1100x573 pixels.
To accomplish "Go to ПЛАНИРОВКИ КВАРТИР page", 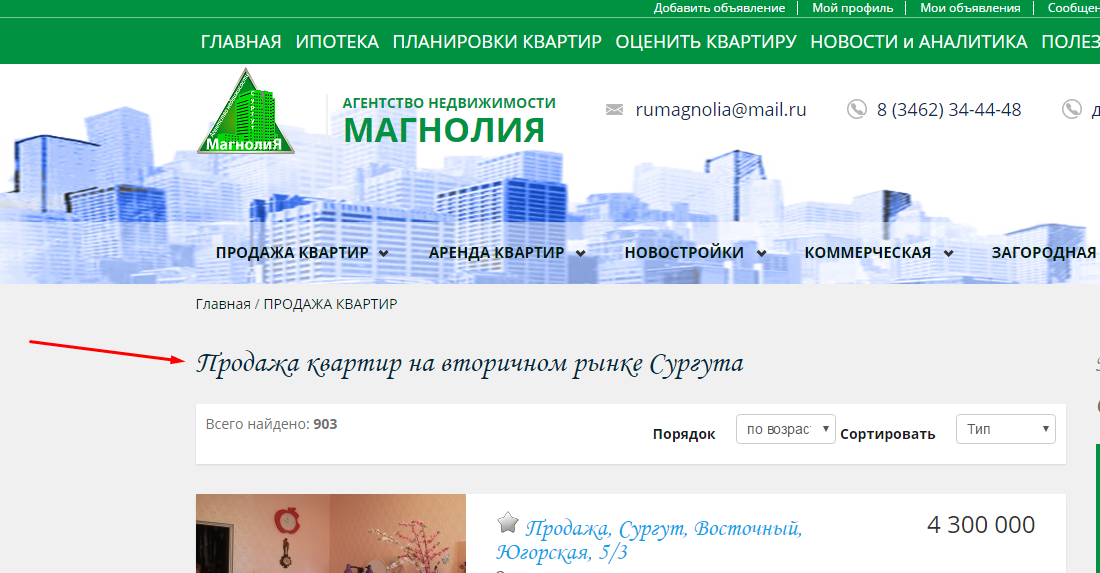I will [497, 42].
